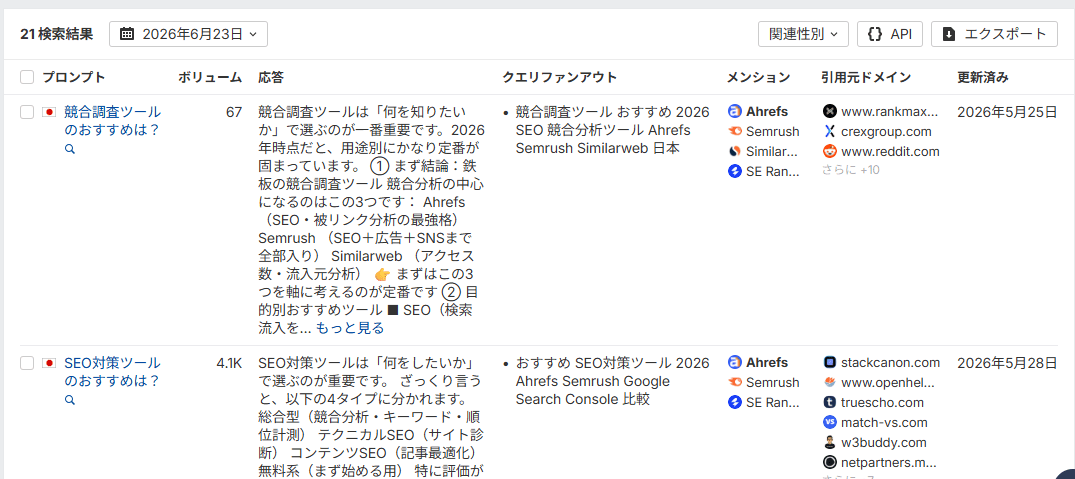This screenshot has height=479, width=1075.
Task: Click the Similarweb icon in mentions column
Action: pos(735,151)
